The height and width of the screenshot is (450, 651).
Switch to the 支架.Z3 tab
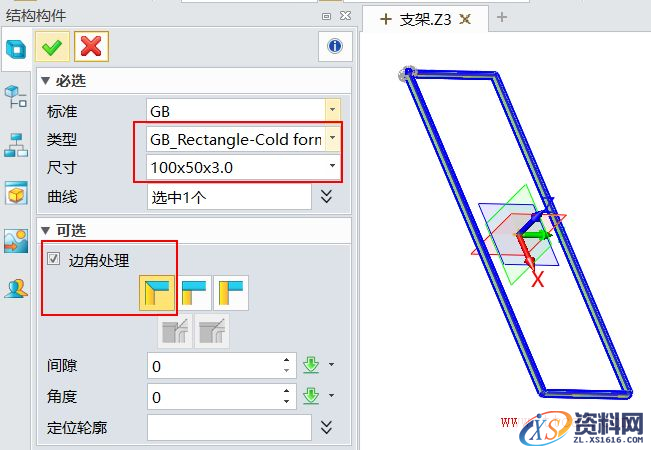click(x=425, y=19)
